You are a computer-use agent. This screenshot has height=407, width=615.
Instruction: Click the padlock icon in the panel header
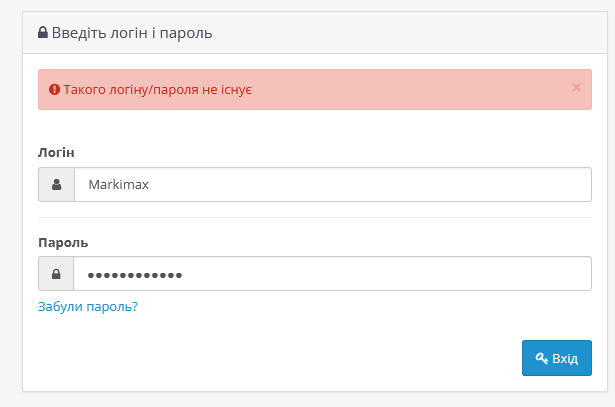43,33
